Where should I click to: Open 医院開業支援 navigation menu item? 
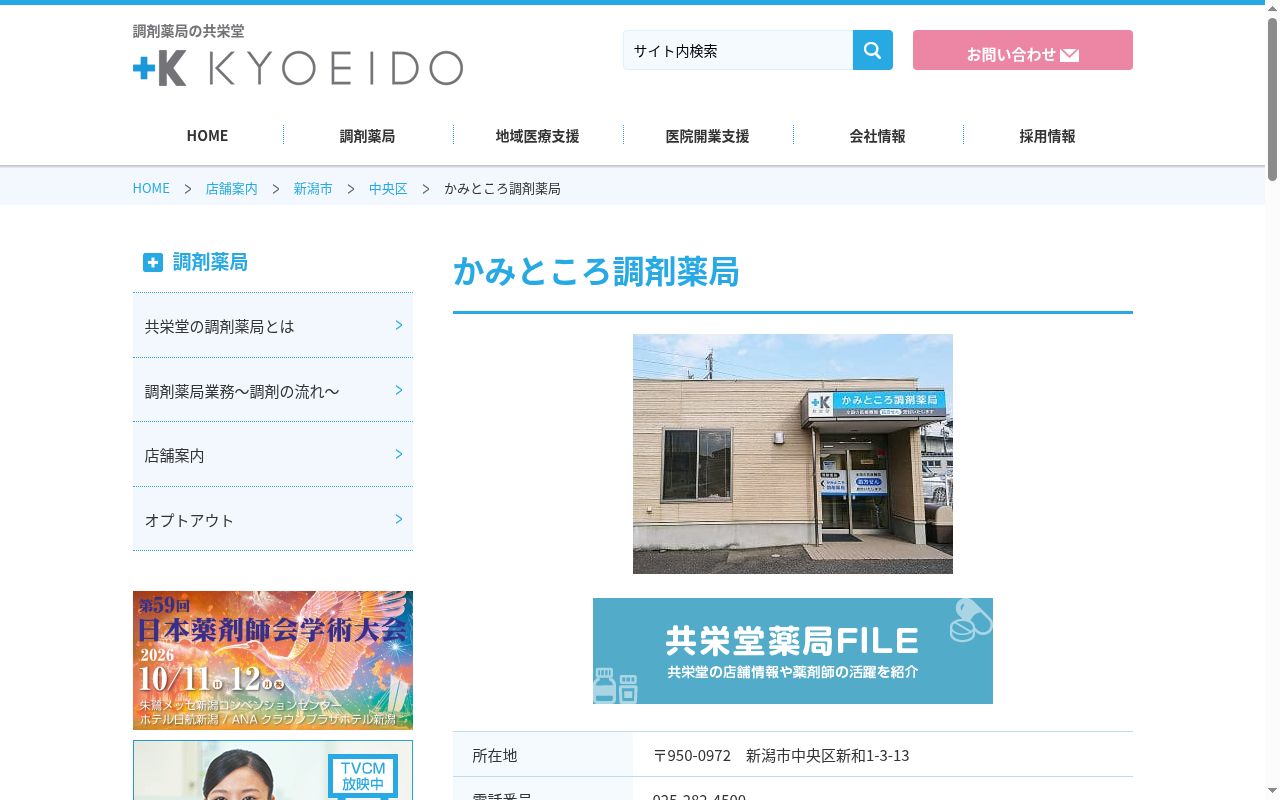click(707, 135)
